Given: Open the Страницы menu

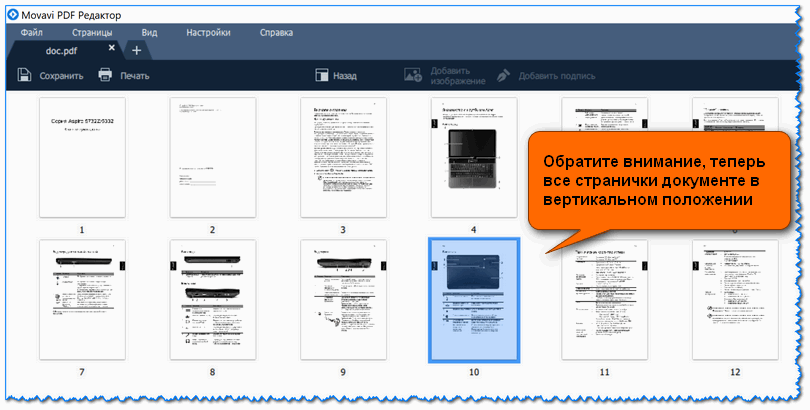Looking at the screenshot, I should point(92,32).
